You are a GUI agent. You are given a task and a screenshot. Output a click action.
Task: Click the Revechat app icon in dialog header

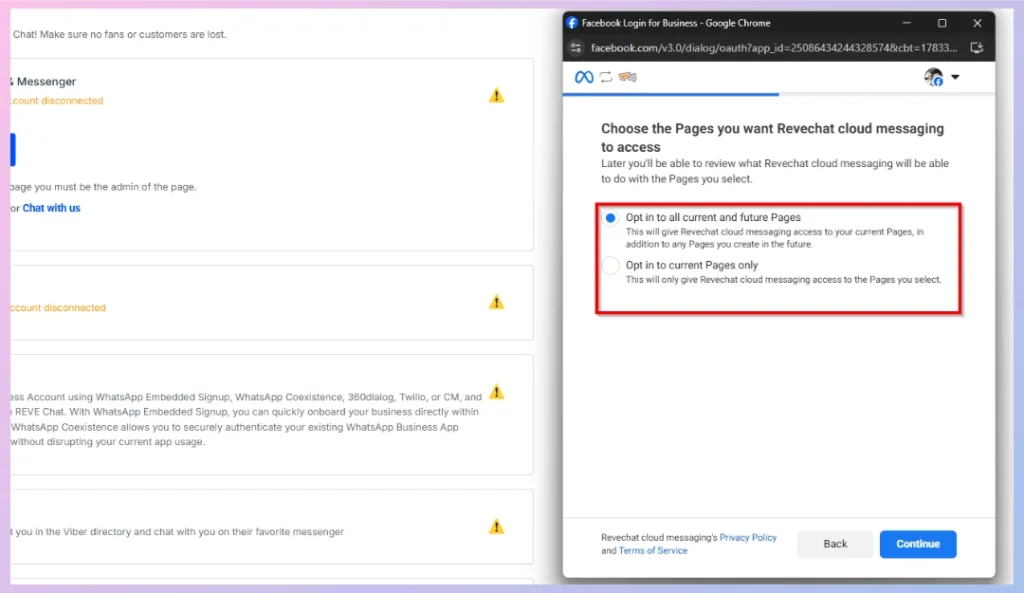pyautogui.click(x=628, y=77)
